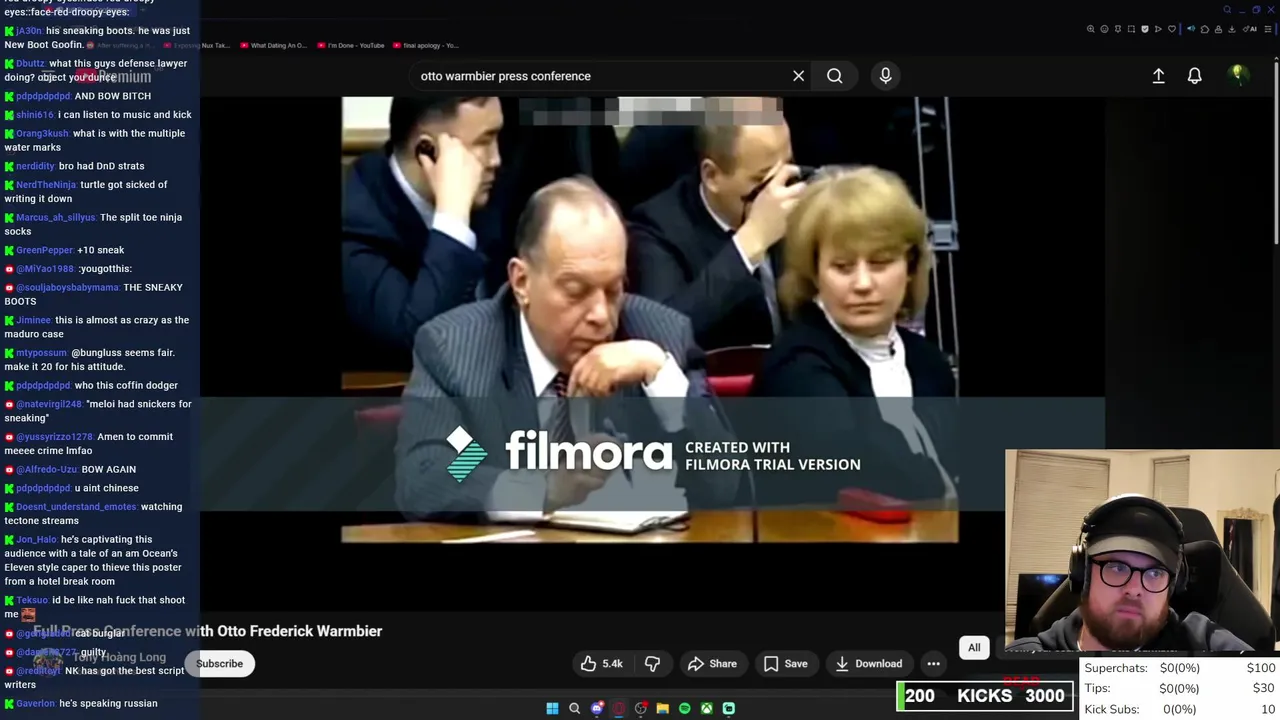The width and height of the screenshot is (1280, 720).
Task: Open the extensions cube icon
Action: pyautogui.click(x=1205, y=29)
